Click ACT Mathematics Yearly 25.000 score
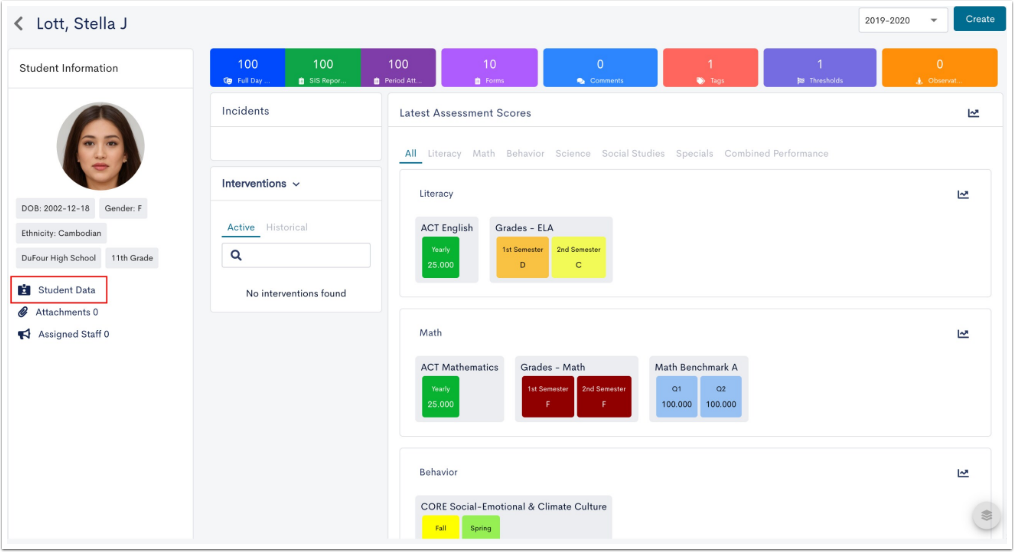Viewport: 1014px width, 552px height. click(440, 397)
